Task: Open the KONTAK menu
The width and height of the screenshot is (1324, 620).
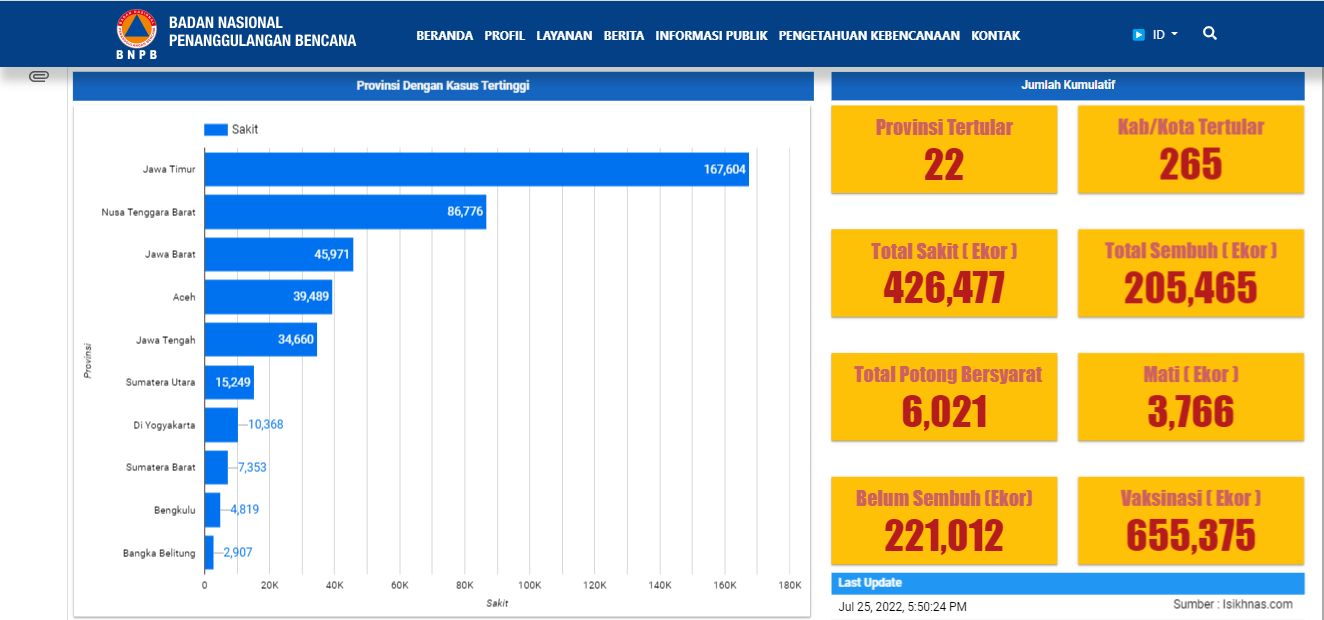Action: tap(995, 35)
